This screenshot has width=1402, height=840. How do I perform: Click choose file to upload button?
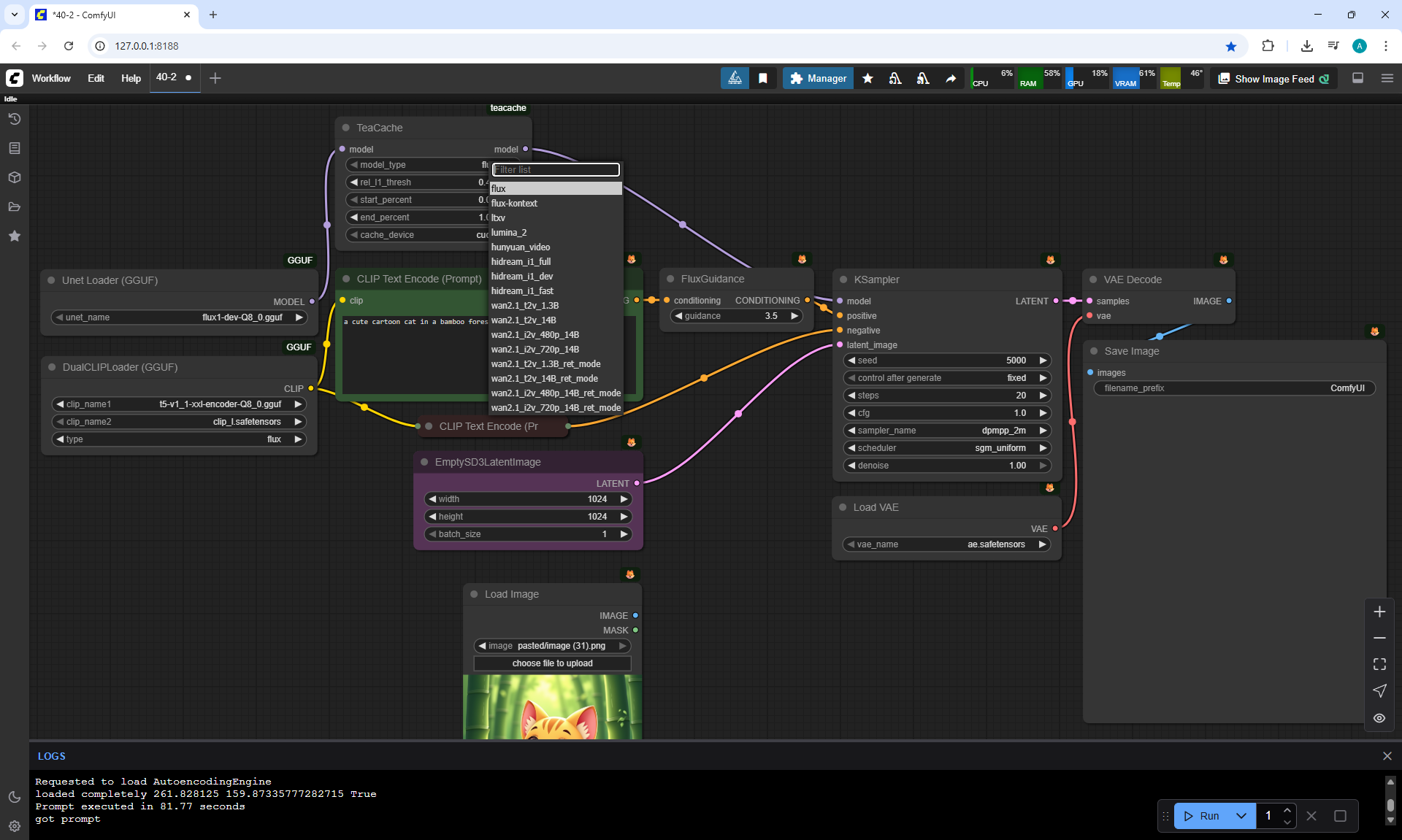pos(552,663)
